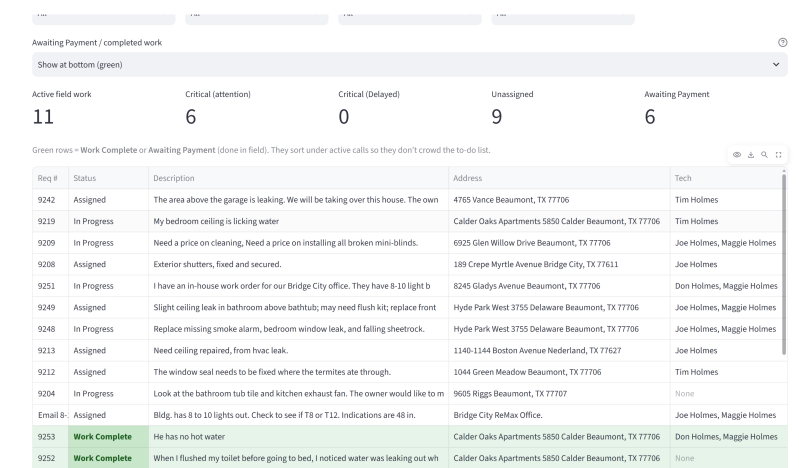The image size is (799, 468).
Task: Select request number 9219 cell
Action: point(50,221)
